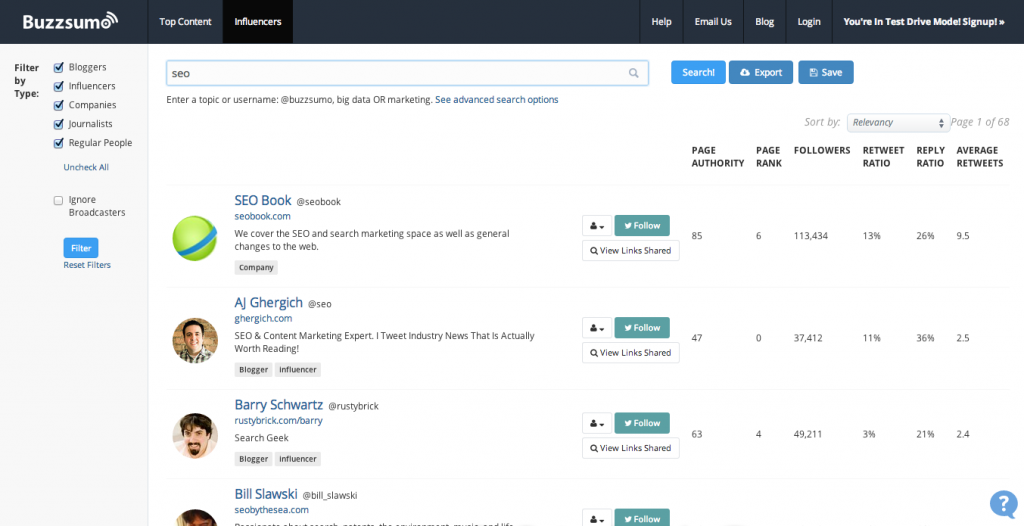Click the magnifier icon in search box
Image resolution: width=1024 pixels, height=526 pixels.
(x=633, y=73)
